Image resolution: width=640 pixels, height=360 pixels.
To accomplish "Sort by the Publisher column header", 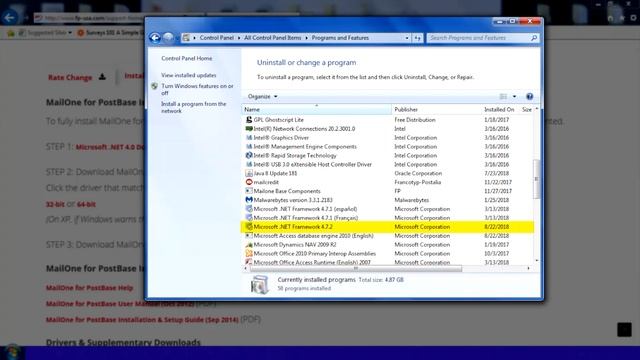I will [436, 109].
